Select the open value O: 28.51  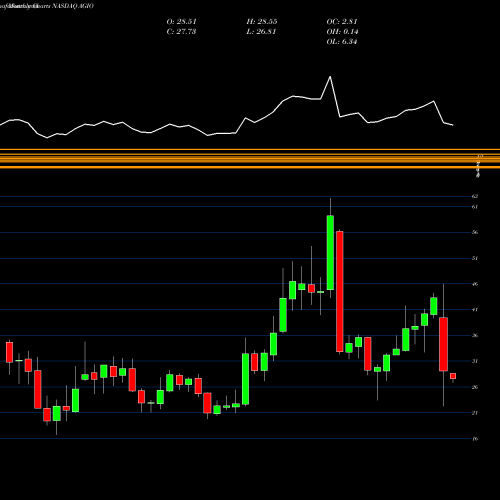pos(182,22)
